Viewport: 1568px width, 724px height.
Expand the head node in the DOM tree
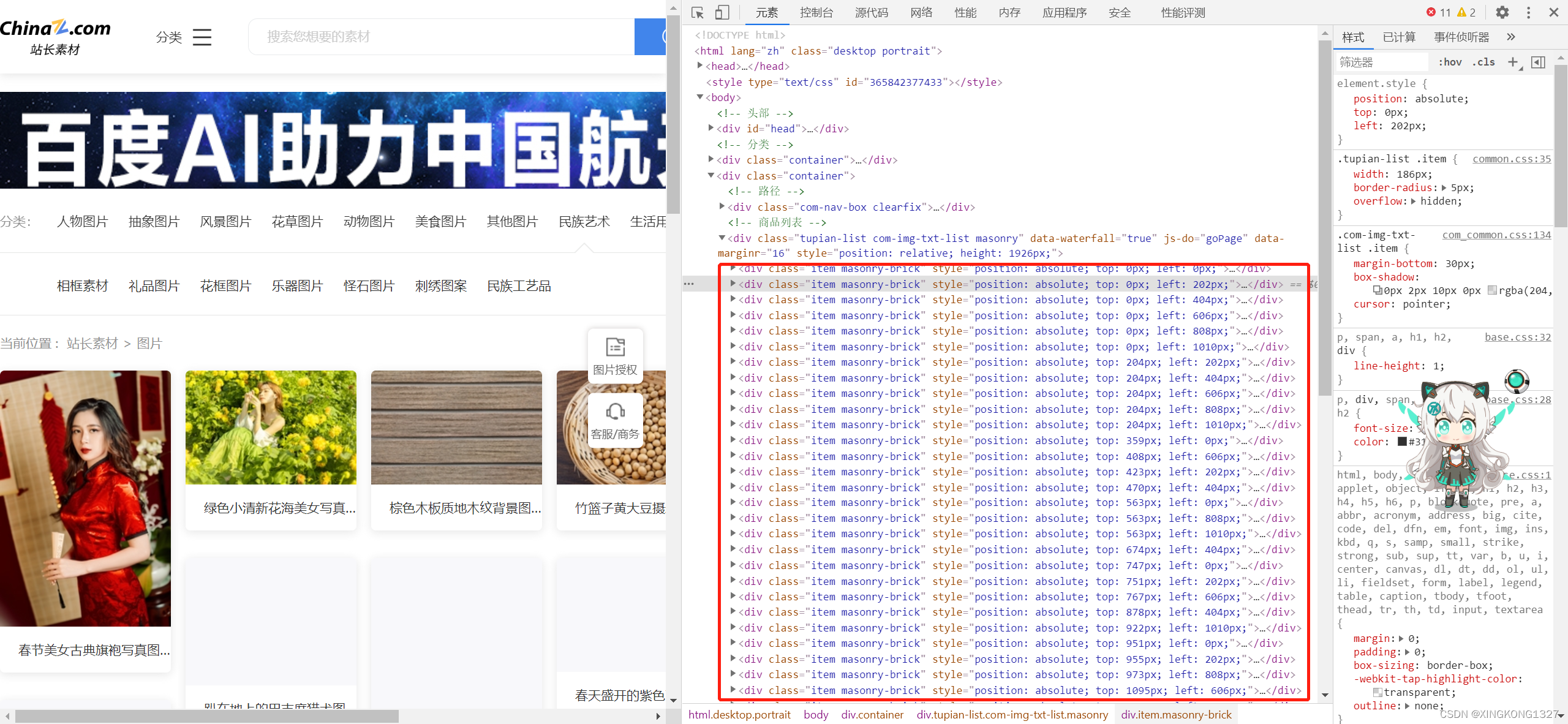(x=700, y=66)
